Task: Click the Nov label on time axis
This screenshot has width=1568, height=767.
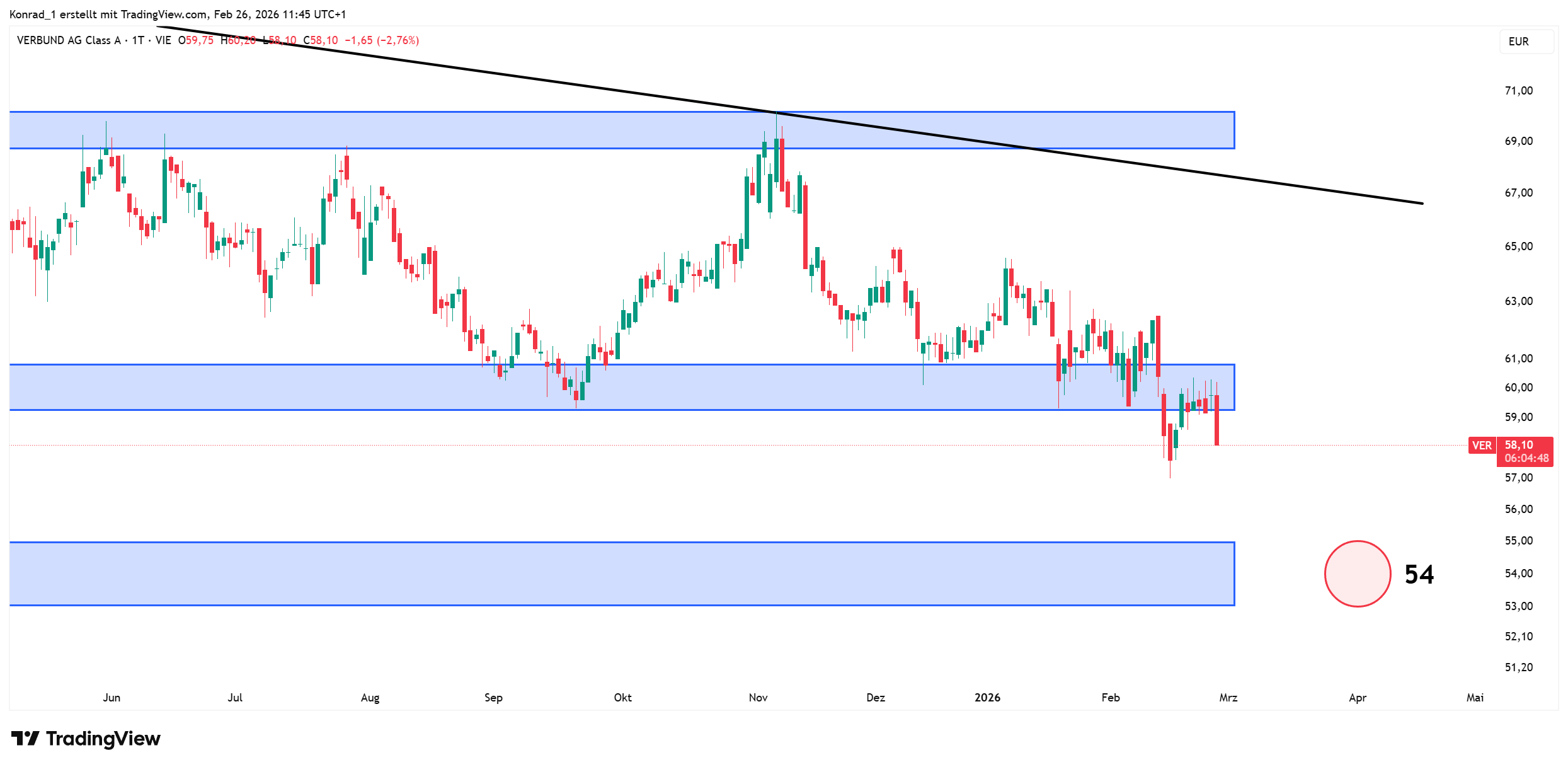Action: coord(758,697)
